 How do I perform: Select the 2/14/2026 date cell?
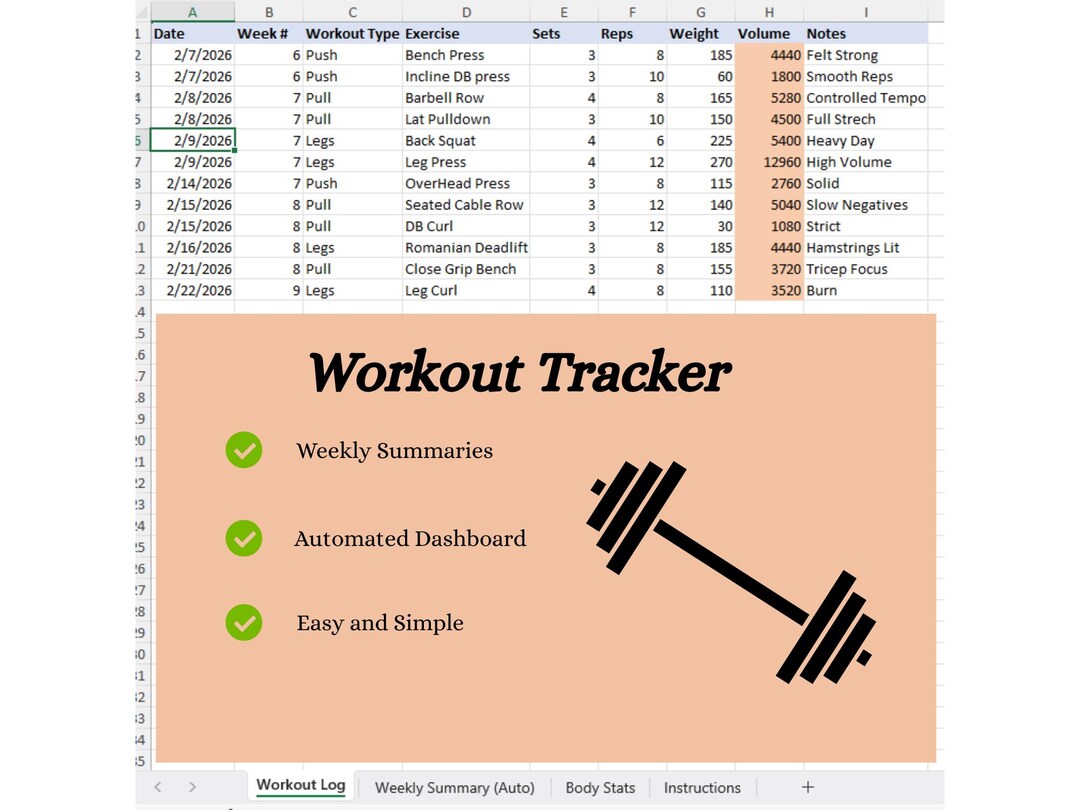pos(192,183)
